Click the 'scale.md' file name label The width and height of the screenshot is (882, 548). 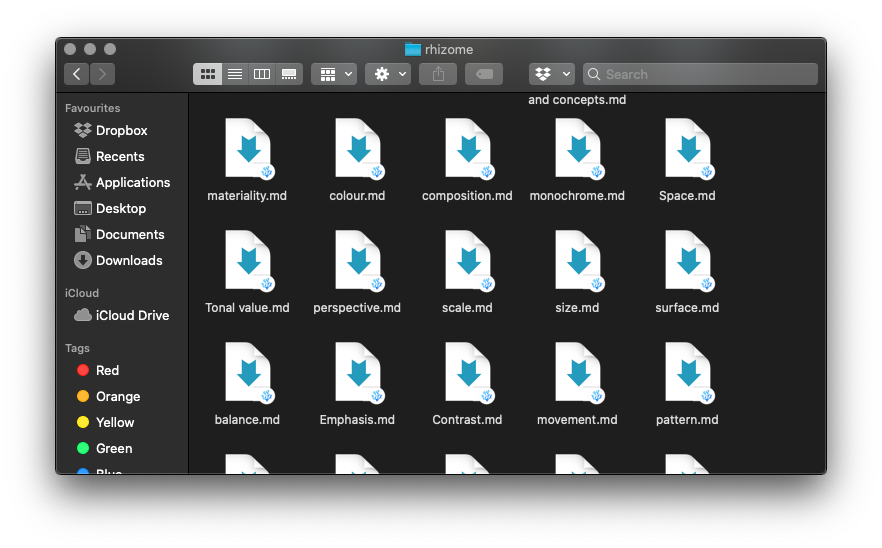467,308
